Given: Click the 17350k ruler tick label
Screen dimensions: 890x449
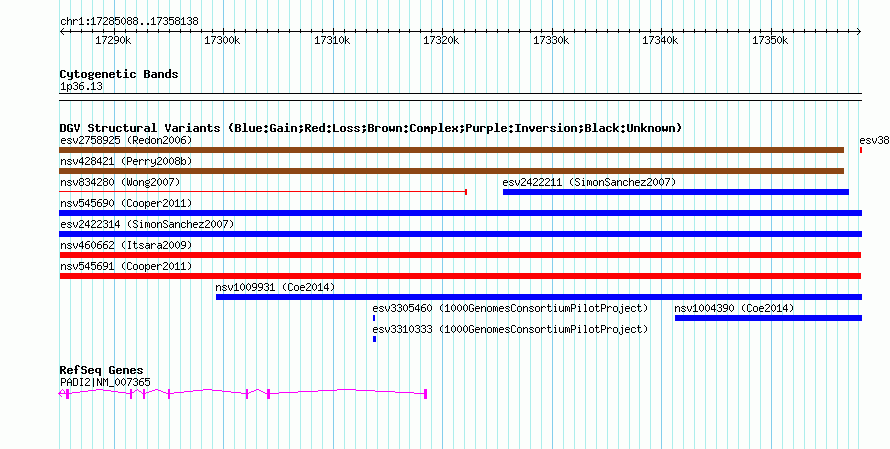Looking at the screenshot, I should [x=770, y=40].
